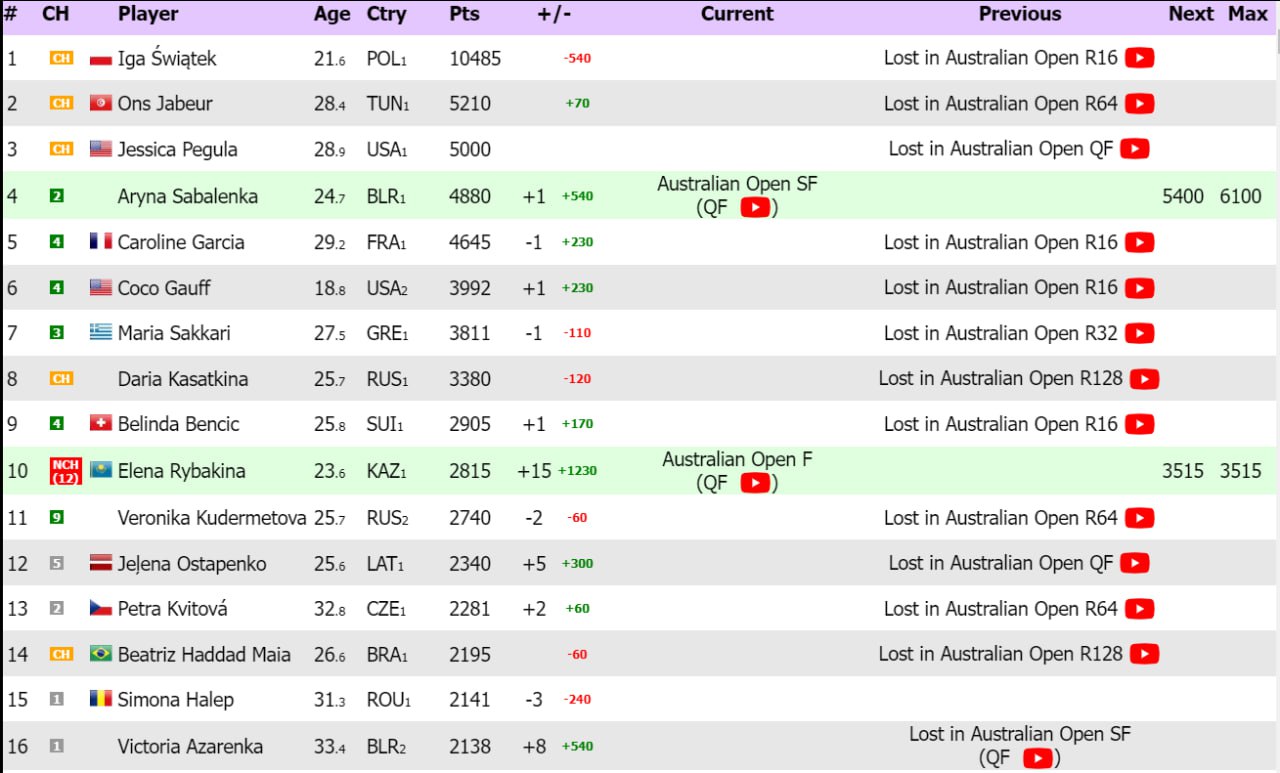
Task: Open Coco Gauff's player name link
Action: [x=164, y=288]
